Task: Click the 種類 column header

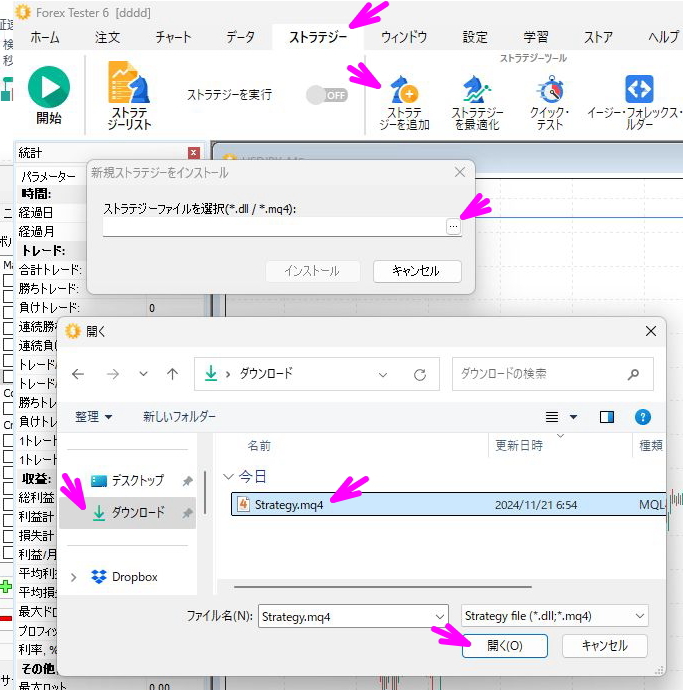Action: [650, 446]
